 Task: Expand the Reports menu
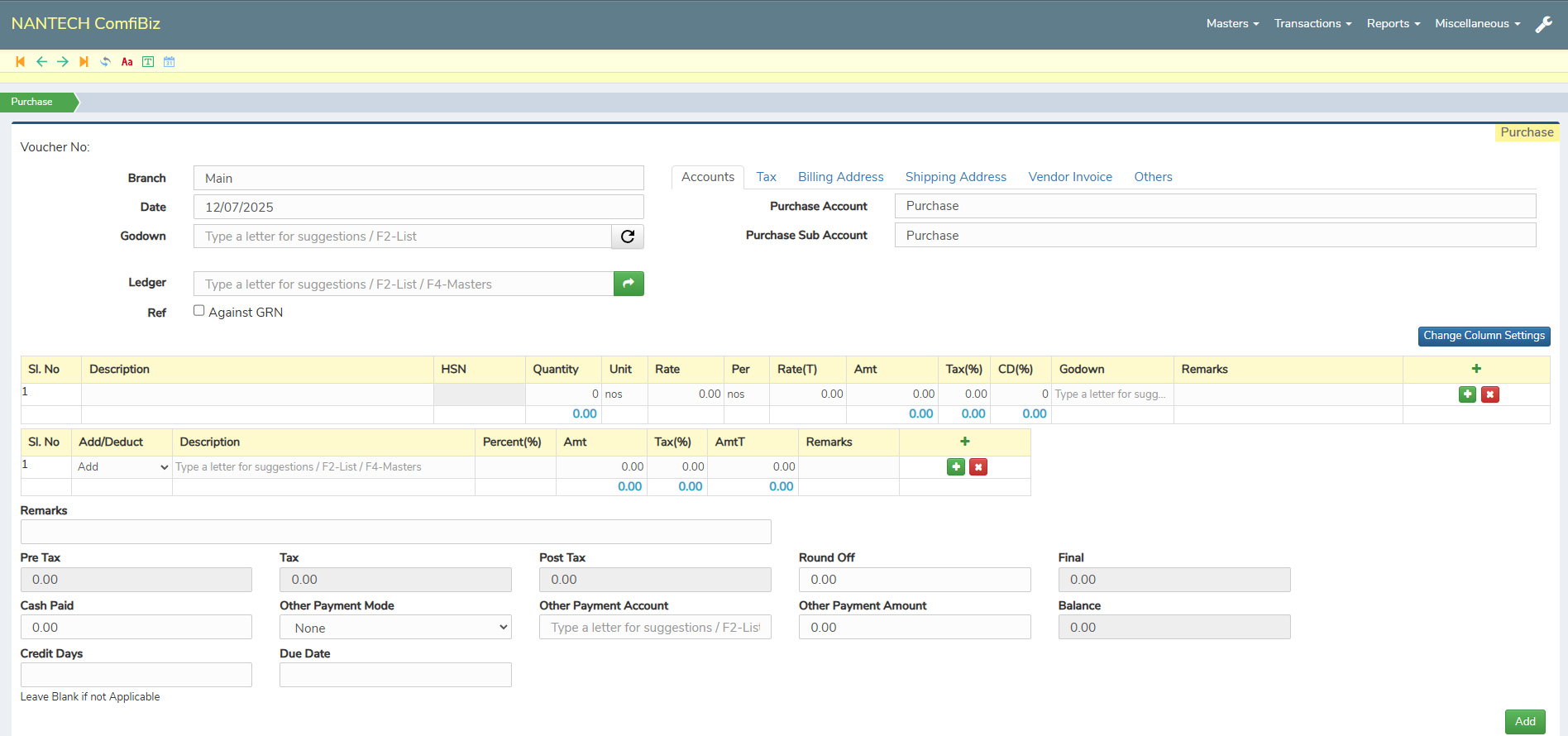pyautogui.click(x=1393, y=24)
